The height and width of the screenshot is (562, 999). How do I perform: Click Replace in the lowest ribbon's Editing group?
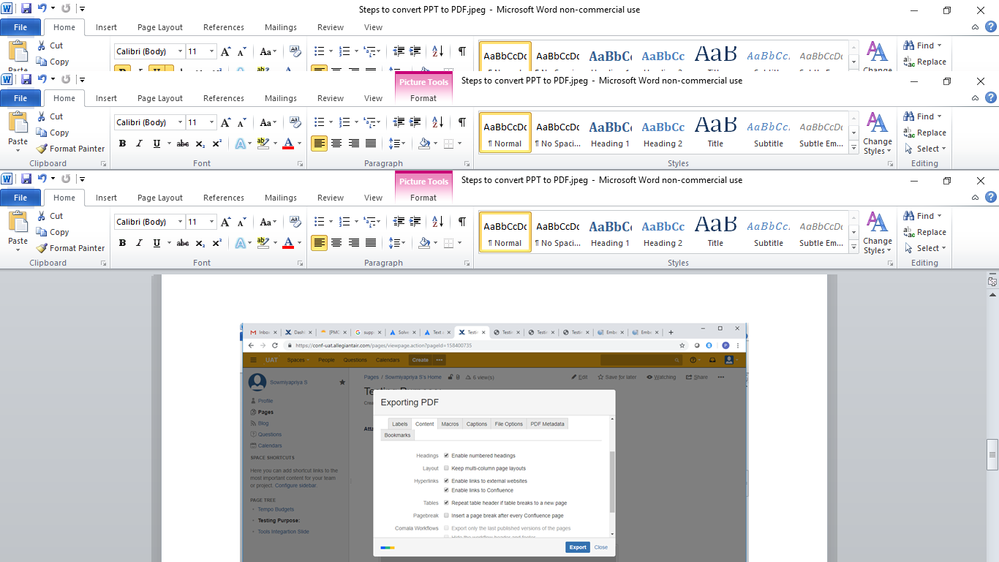click(925, 233)
